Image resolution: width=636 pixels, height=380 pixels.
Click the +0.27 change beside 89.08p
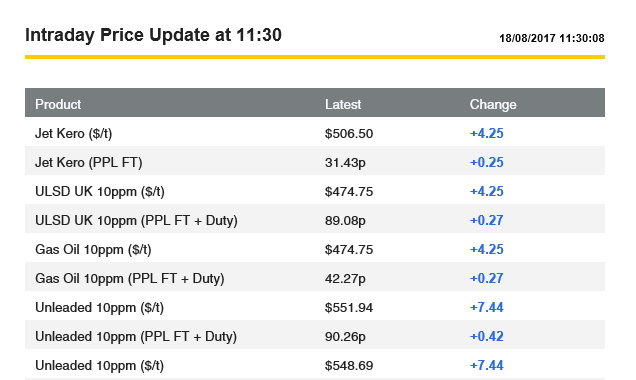[x=486, y=221]
